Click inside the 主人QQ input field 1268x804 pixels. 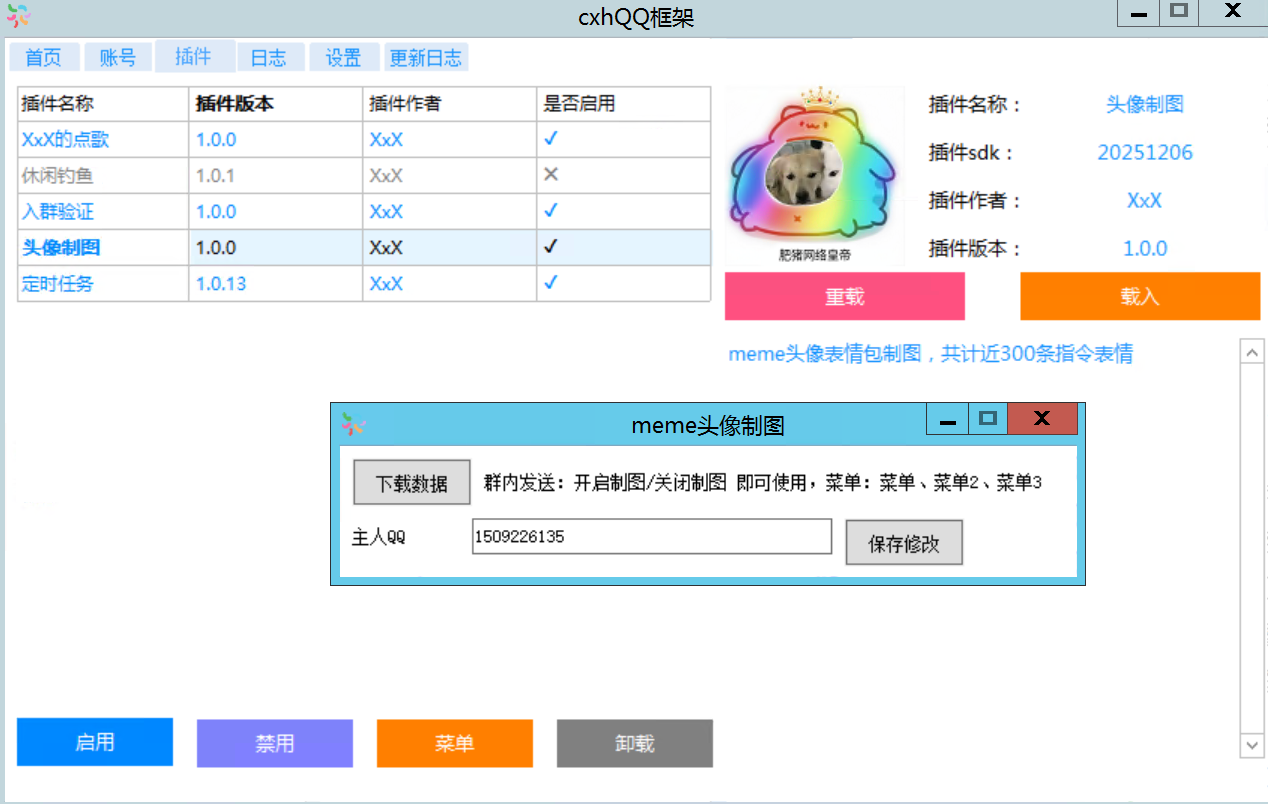651,537
